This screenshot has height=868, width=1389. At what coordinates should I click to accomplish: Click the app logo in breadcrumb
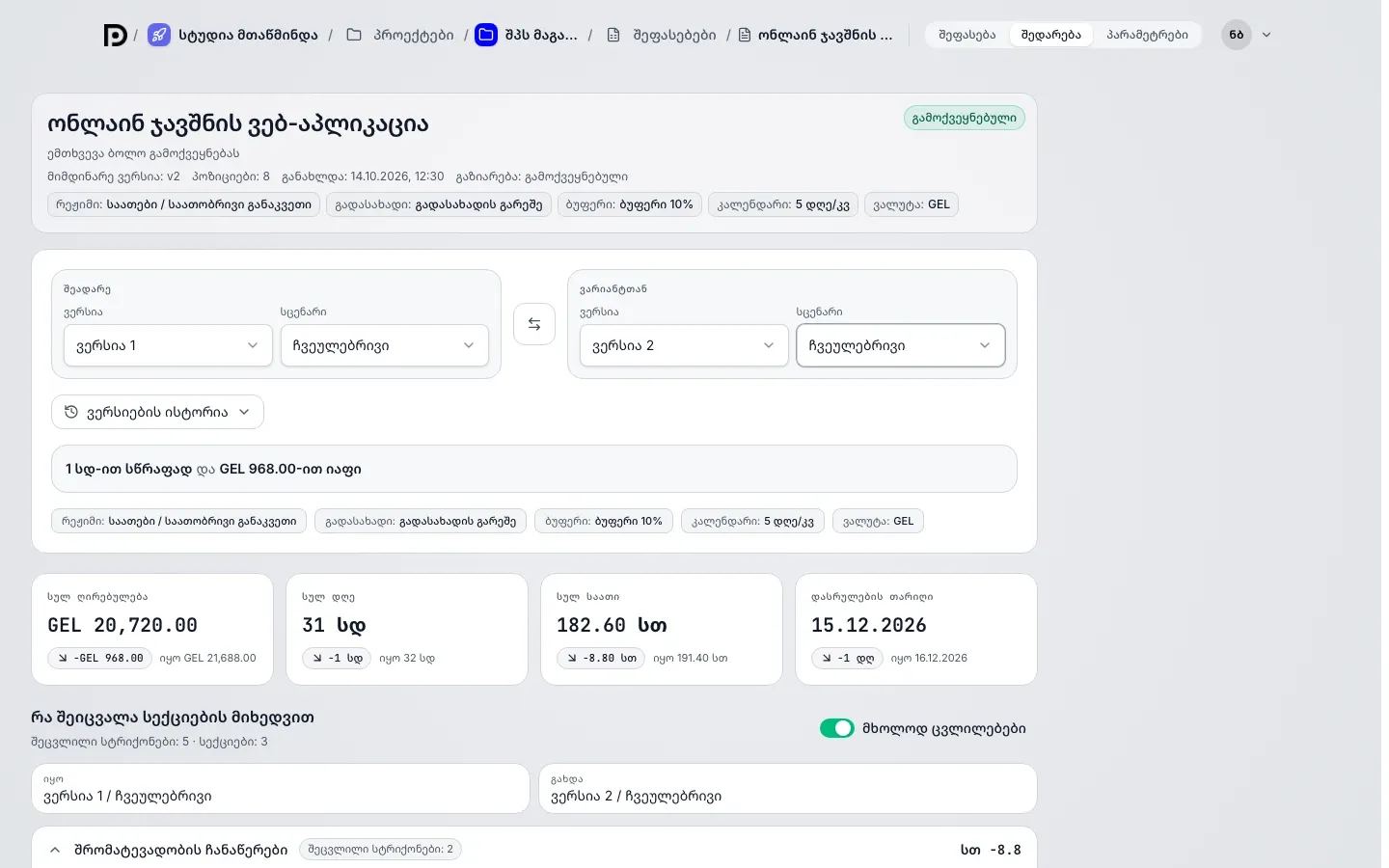[116, 36]
